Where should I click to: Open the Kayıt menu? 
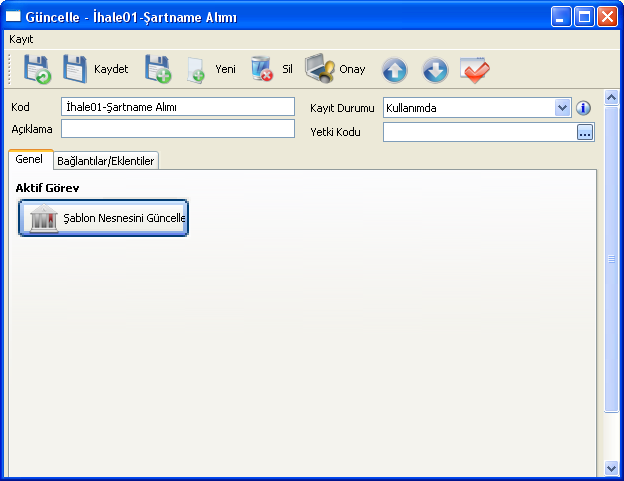tap(21, 39)
